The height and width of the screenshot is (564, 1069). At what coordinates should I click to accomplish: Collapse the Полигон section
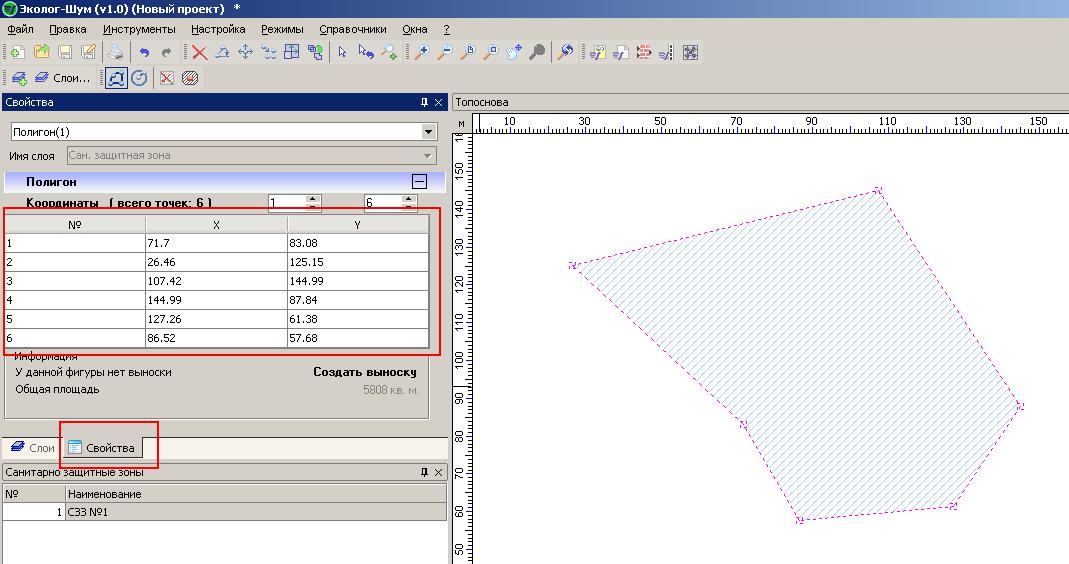(x=419, y=182)
